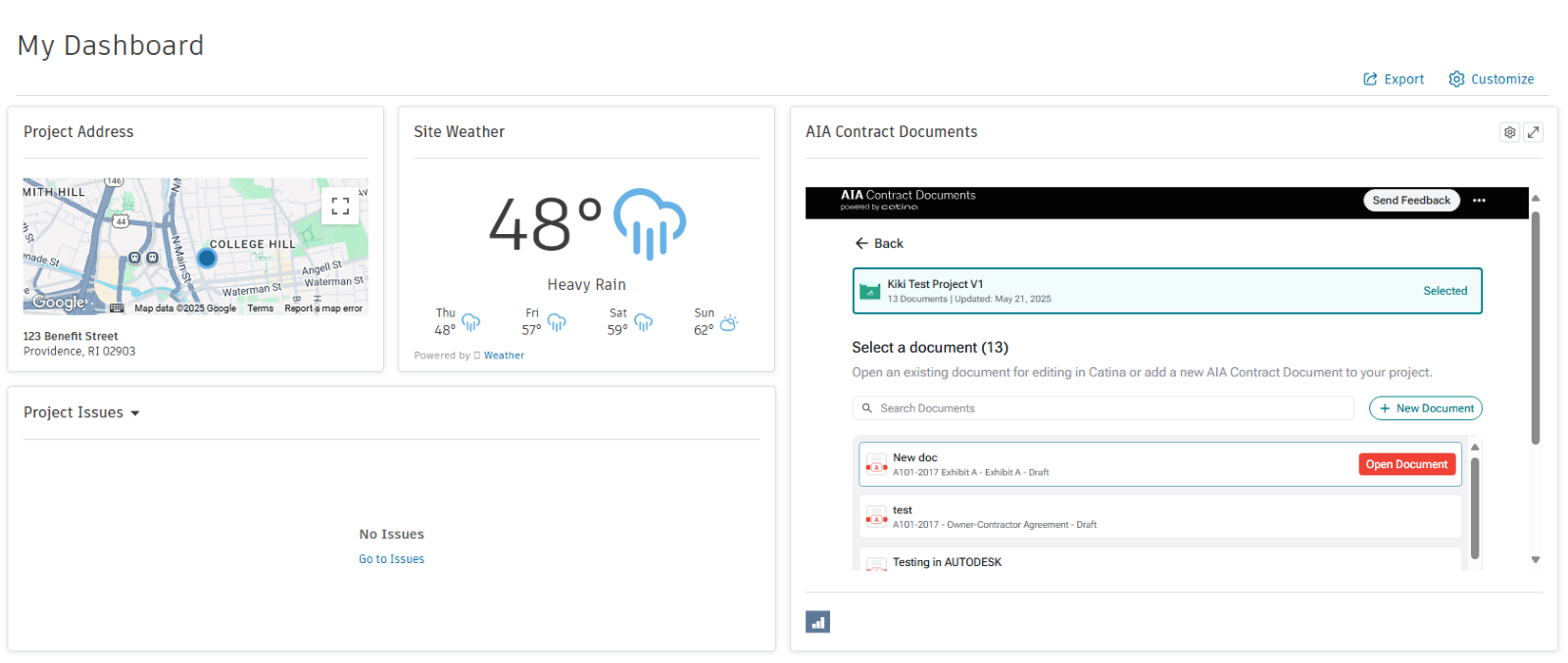Open the Google logo link on map
Screen dimensions: 1568x663
[59, 303]
